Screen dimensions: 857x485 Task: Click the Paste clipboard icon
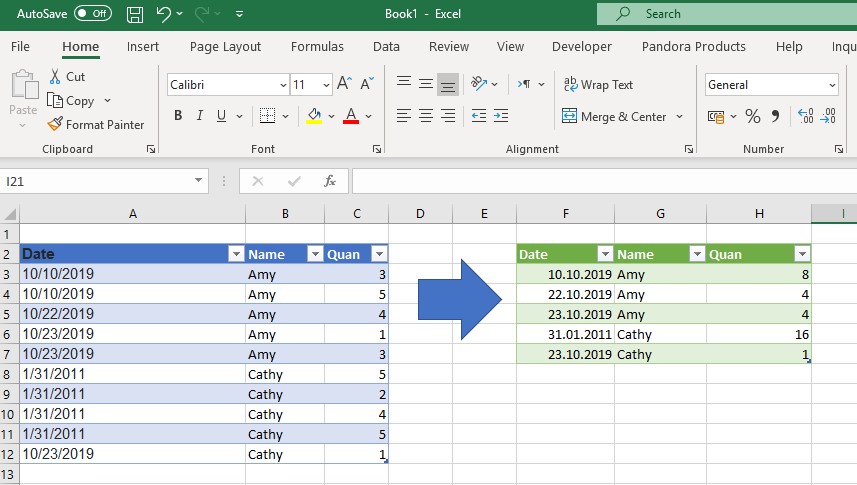click(x=24, y=84)
